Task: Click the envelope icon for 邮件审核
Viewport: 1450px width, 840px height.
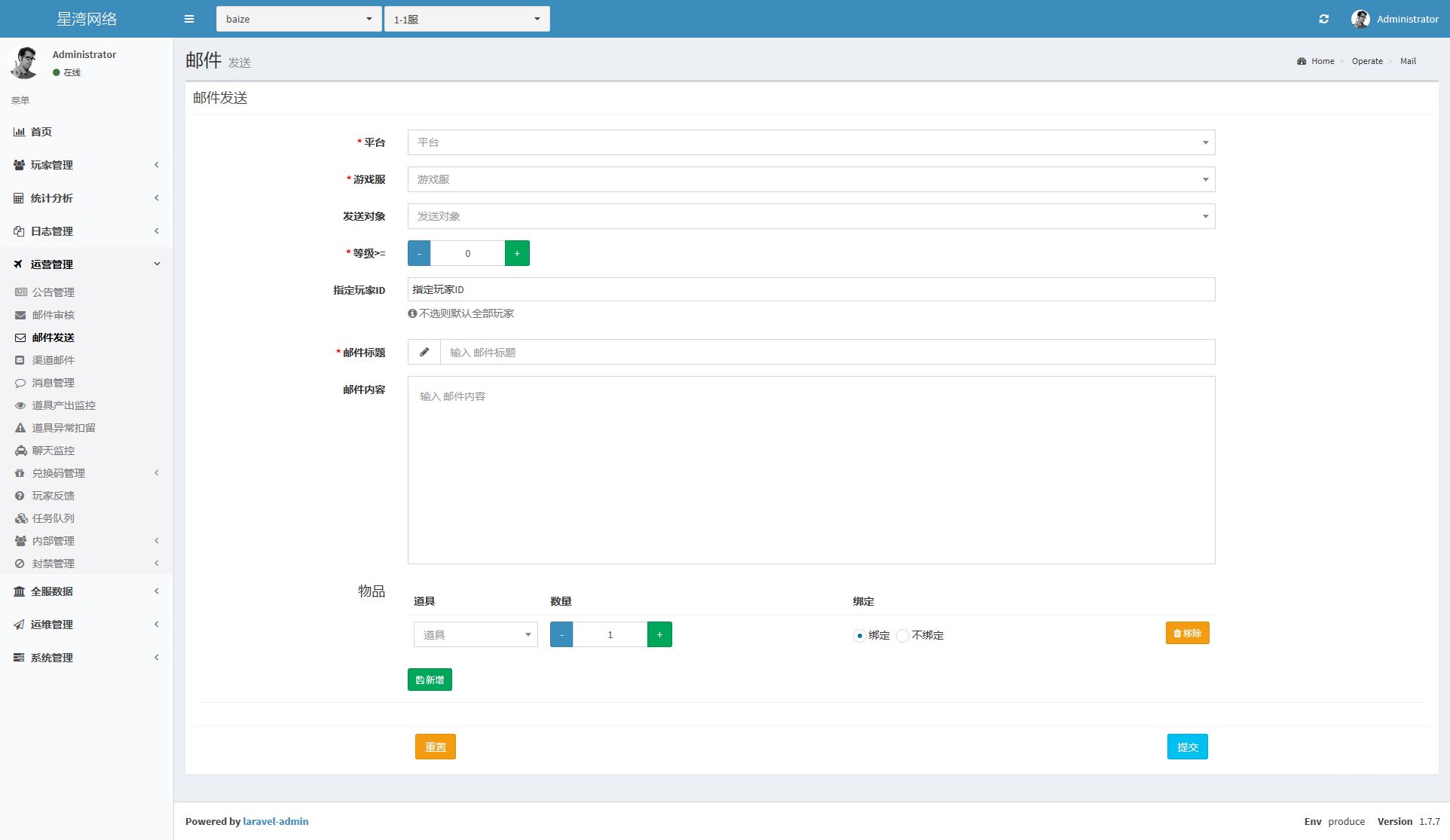Action: (20, 315)
